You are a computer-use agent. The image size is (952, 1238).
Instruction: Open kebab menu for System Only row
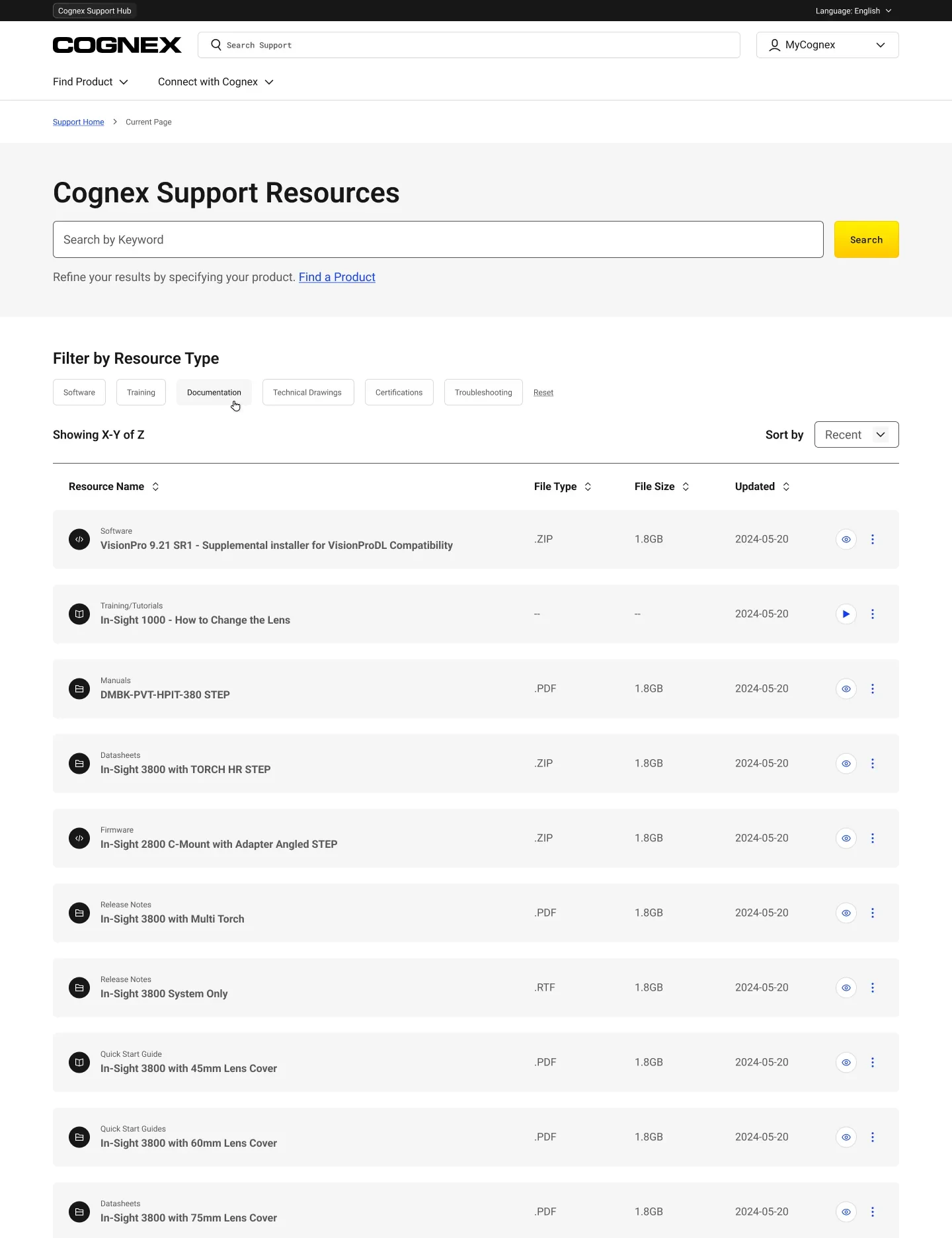click(x=873, y=987)
